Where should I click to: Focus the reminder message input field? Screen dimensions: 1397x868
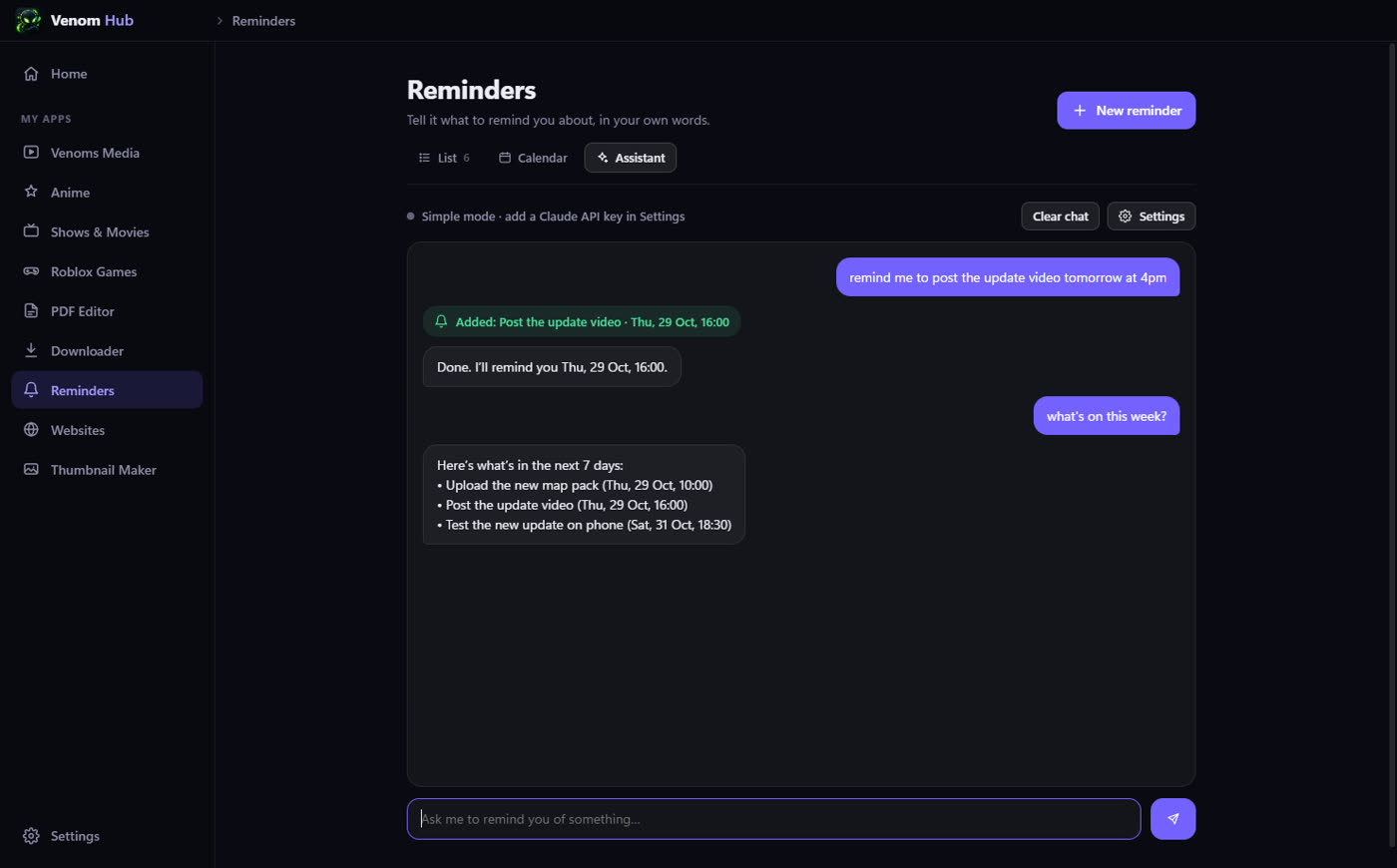[x=773, y=819]
